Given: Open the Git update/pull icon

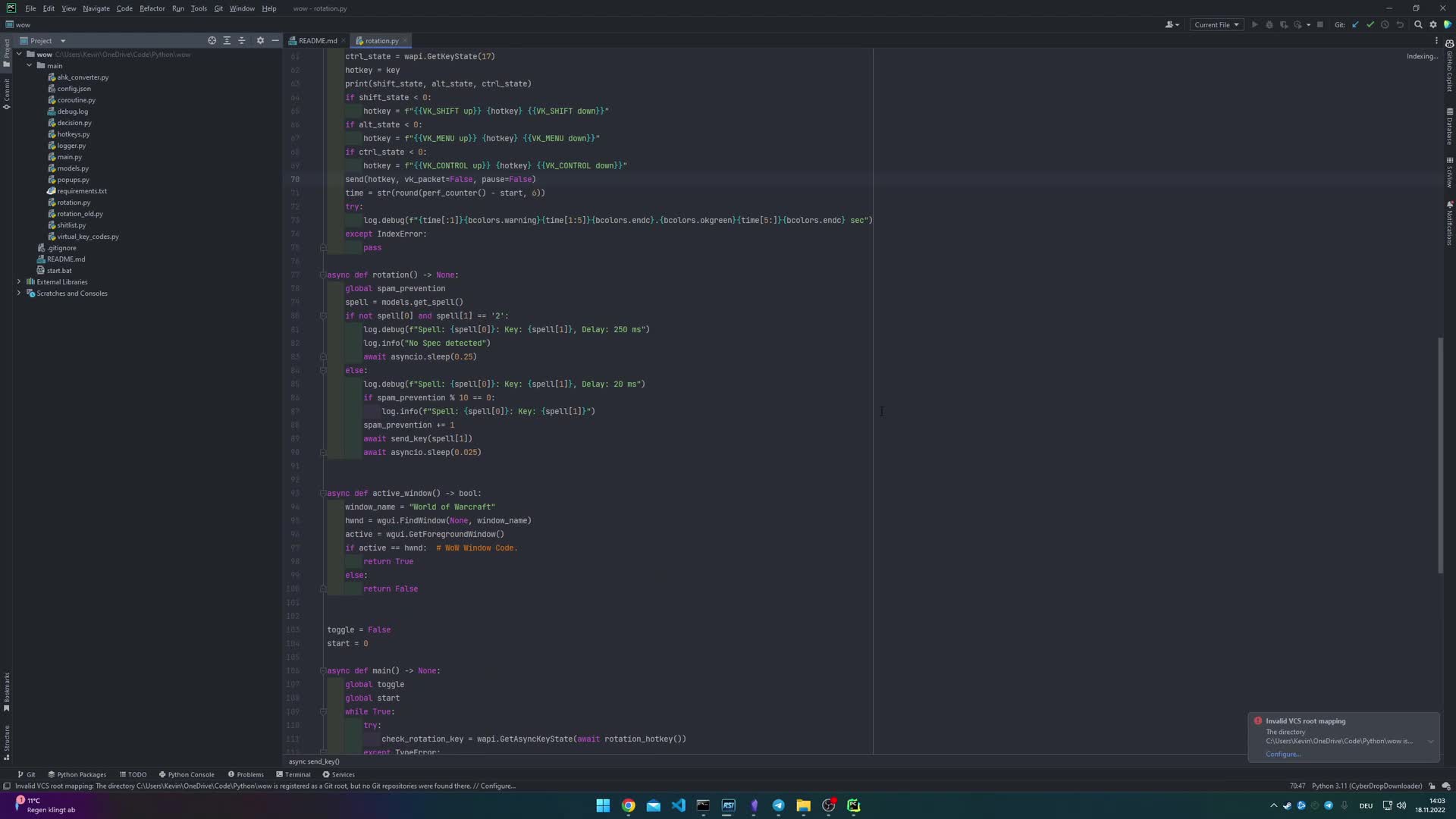Looking at the screenshot, I should tap(1354, 24).
